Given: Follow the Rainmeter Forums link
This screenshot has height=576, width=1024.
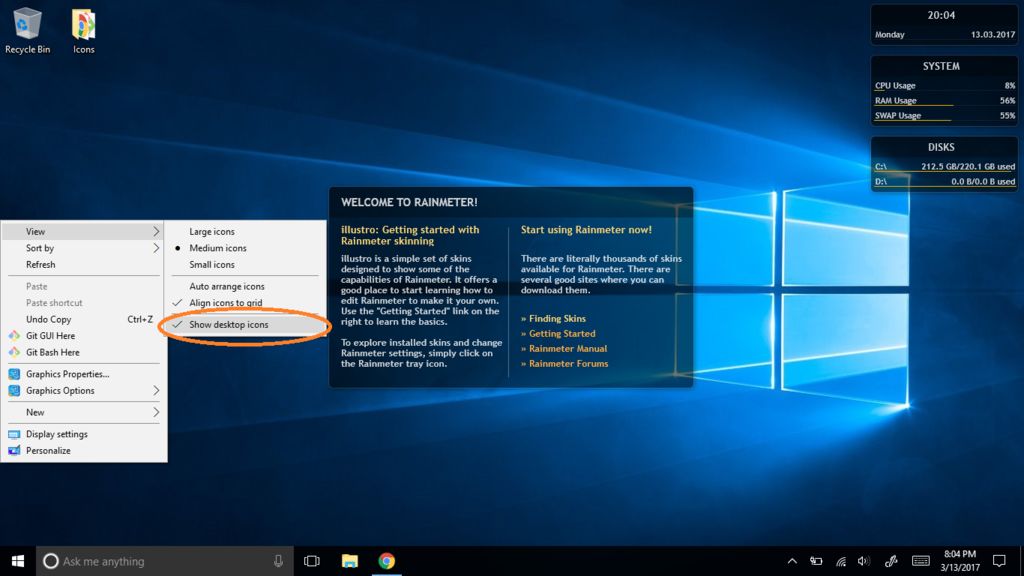Looking at the screenshot, I should point(568,364).
